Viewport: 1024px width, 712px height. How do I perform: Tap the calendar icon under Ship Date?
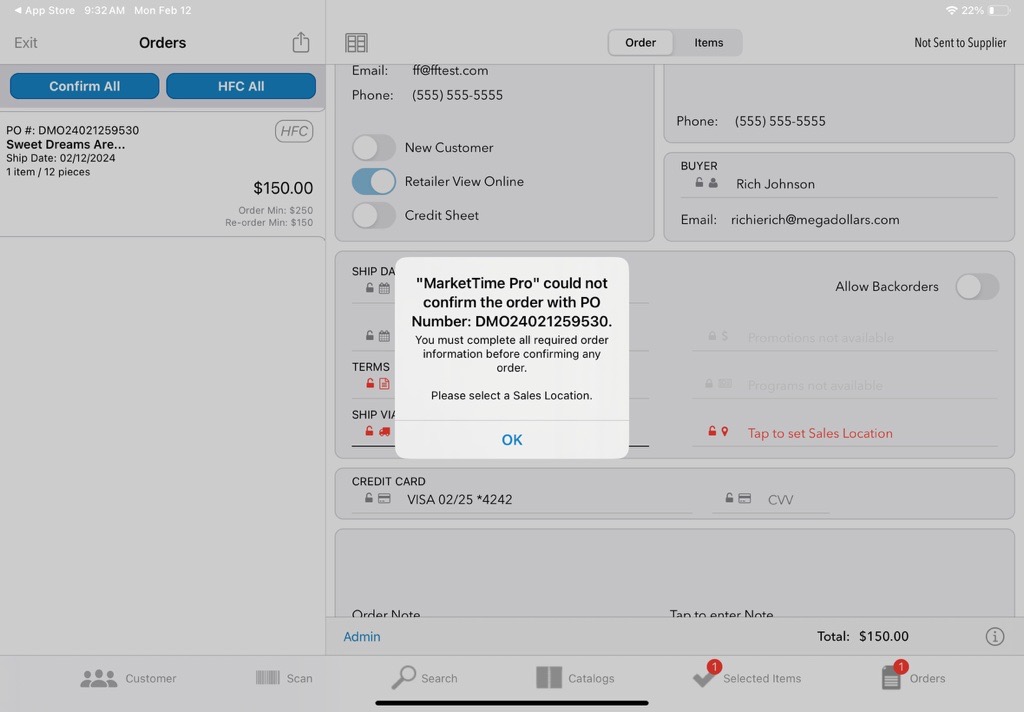pyautogui.click(x=384, y=288)
